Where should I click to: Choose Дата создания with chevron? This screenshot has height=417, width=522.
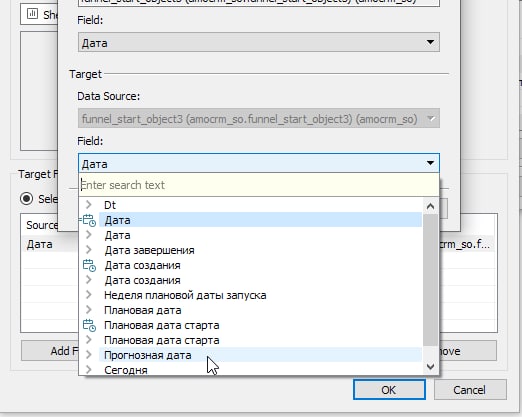(260, 280)
